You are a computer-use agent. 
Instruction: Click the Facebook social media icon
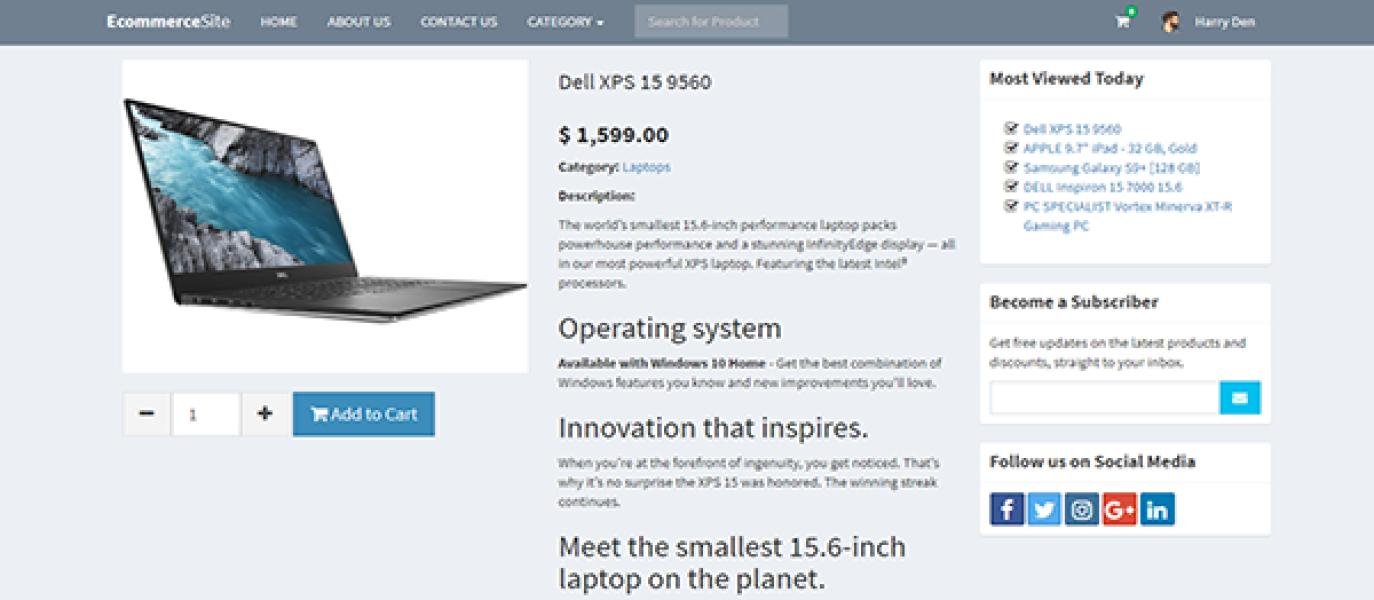[x=1005, y=508]
